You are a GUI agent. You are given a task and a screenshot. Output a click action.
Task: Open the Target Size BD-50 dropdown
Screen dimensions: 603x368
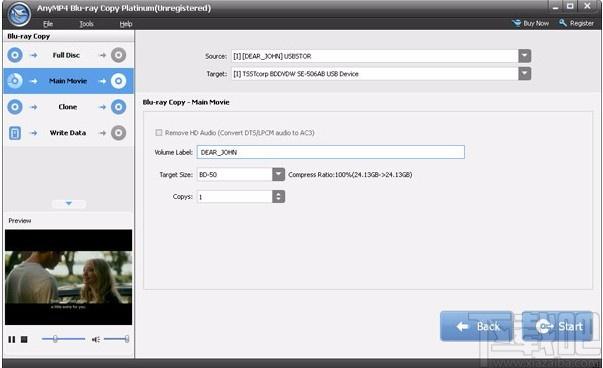pos(278,174)
